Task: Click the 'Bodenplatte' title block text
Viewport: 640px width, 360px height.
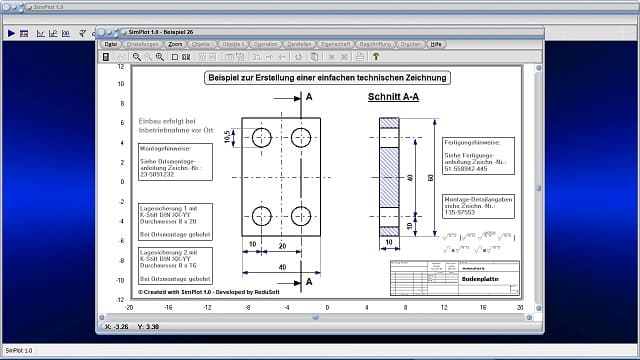Action: [480, 279]
